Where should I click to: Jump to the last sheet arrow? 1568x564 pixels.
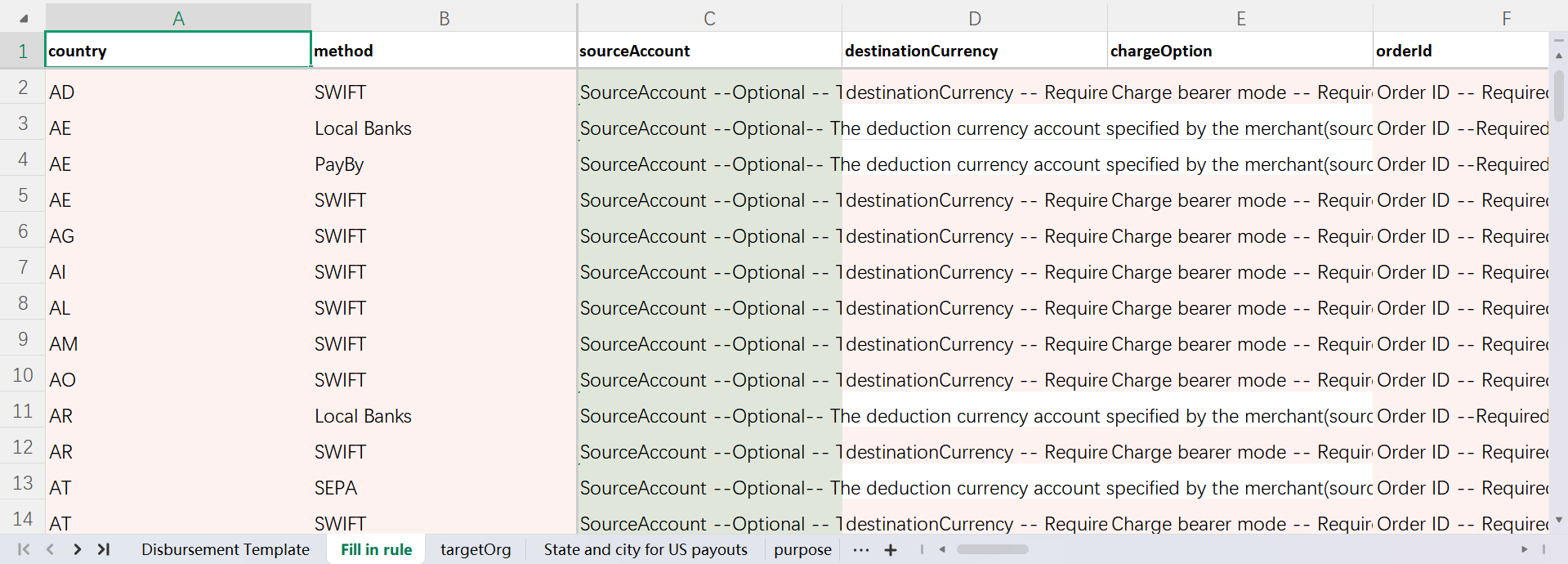click(104, 549)
